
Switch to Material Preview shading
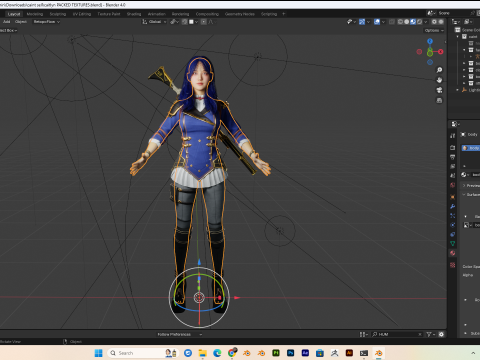413,22
